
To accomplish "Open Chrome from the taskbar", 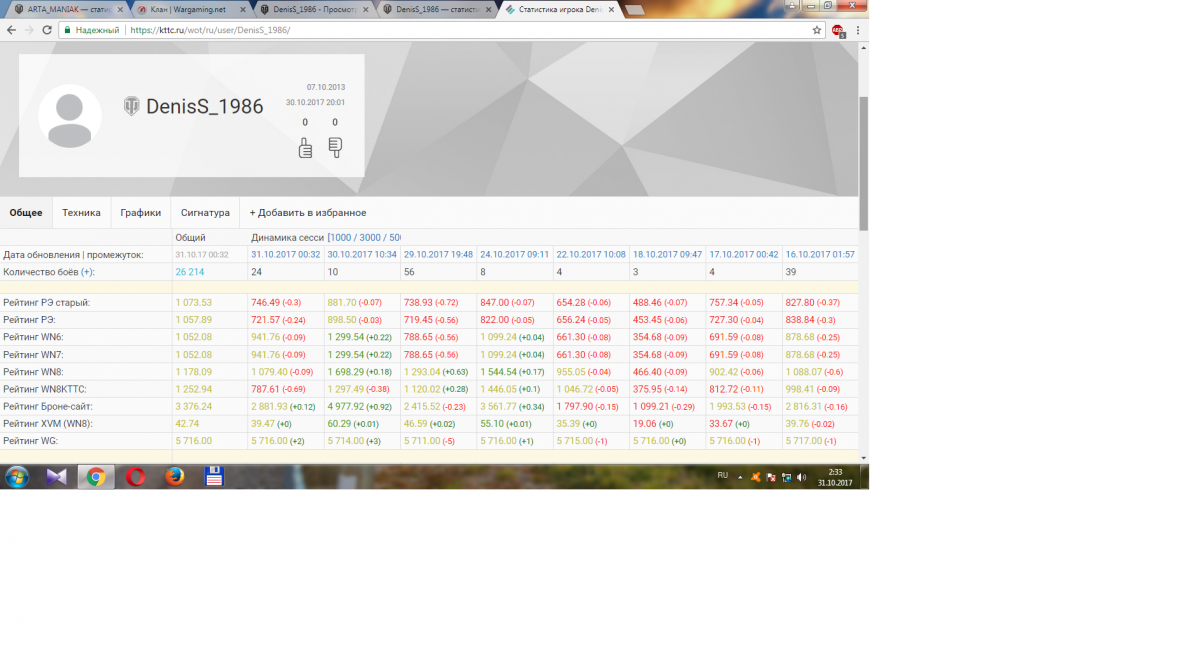I will pos(96,477).
